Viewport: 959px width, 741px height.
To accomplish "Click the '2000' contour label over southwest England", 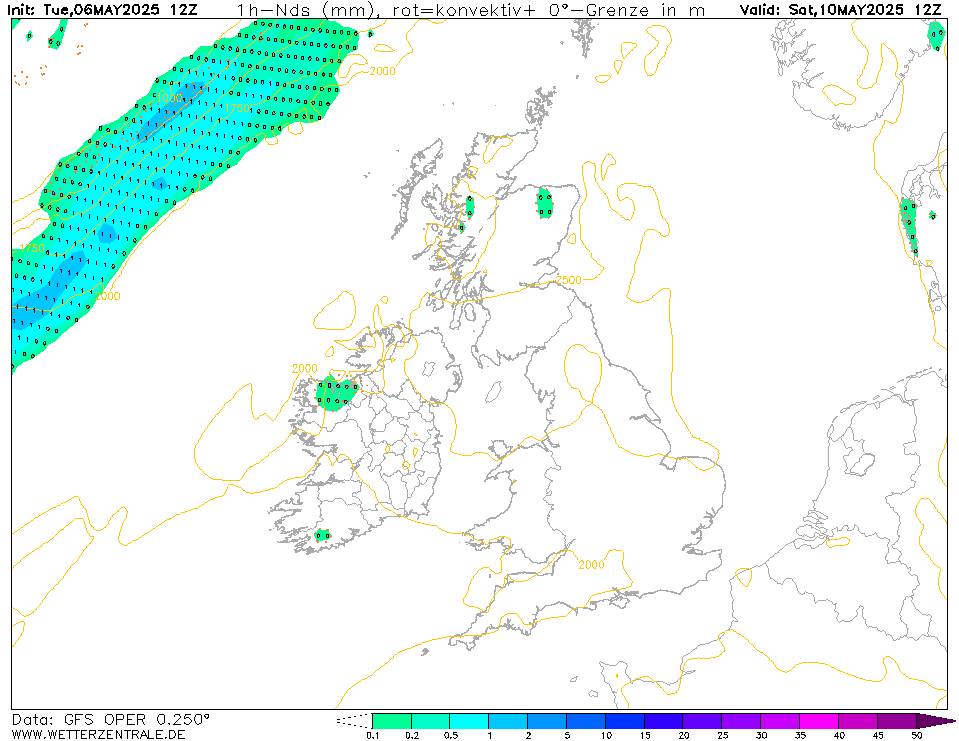I will [x=591, y=564].
